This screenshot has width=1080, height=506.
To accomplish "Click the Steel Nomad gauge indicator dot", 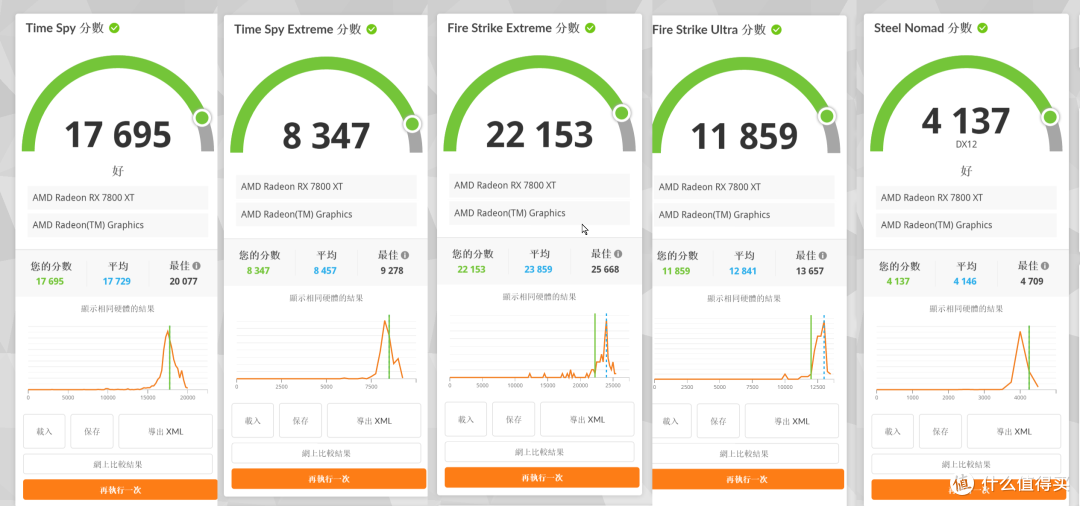I will (x=1050, y=116).
